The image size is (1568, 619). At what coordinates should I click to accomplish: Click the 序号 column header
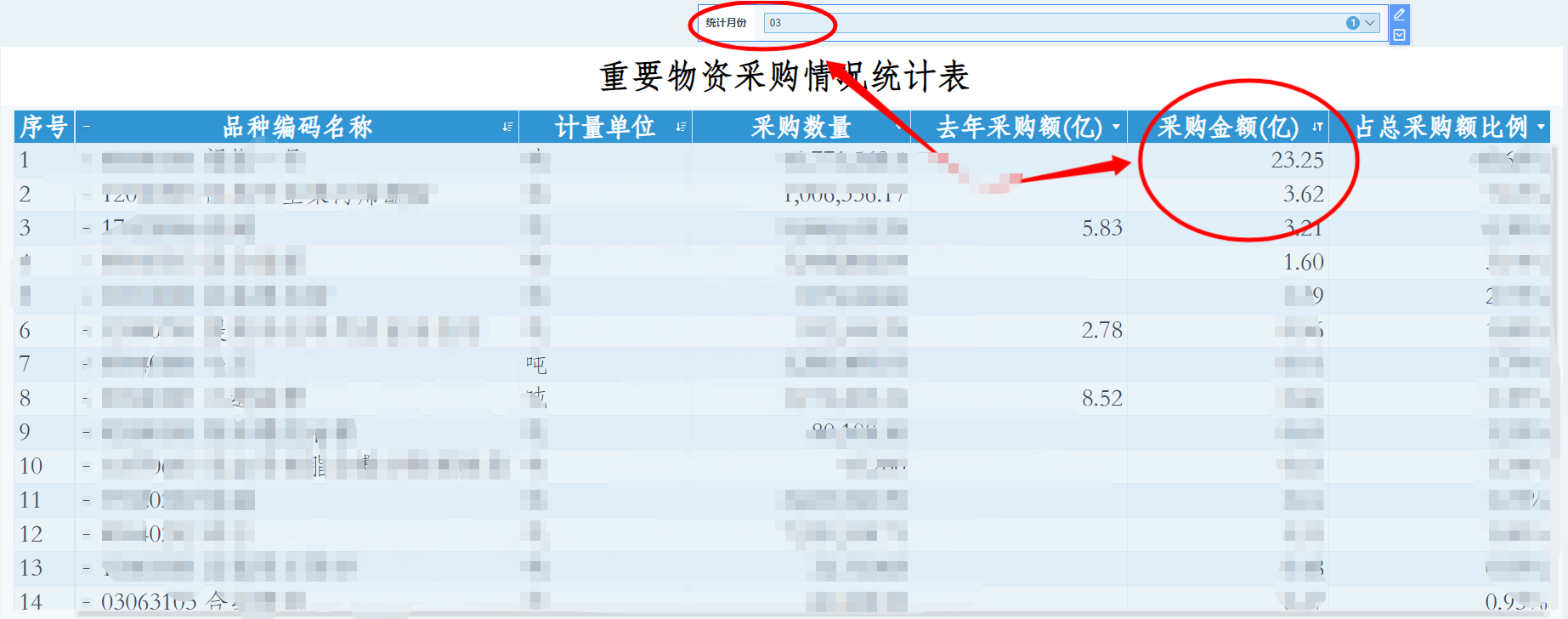point(44,127)
